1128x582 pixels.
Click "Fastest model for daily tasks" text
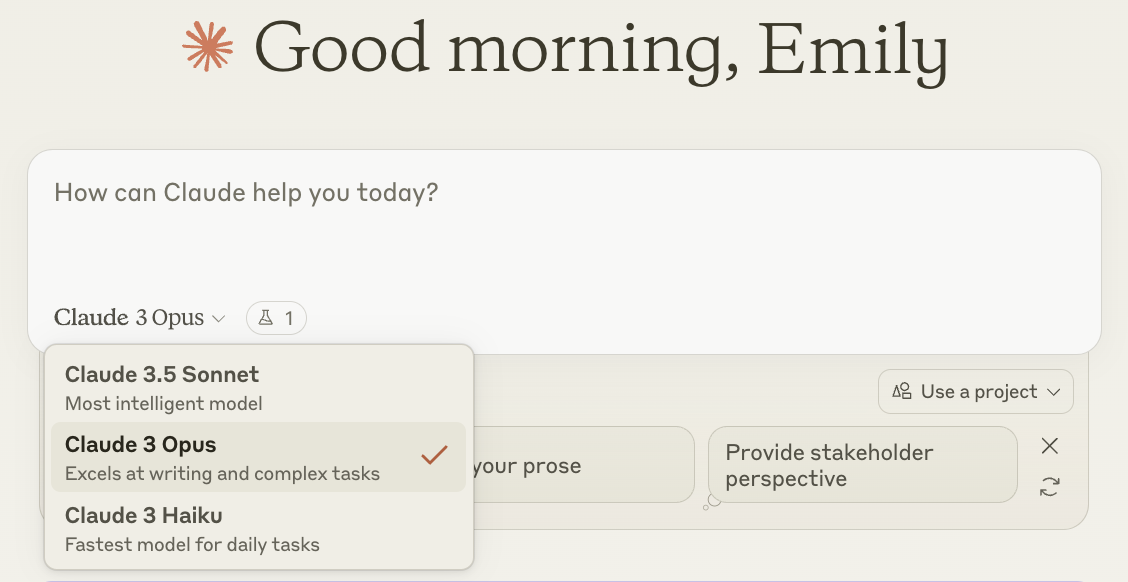tap(192, 545)
